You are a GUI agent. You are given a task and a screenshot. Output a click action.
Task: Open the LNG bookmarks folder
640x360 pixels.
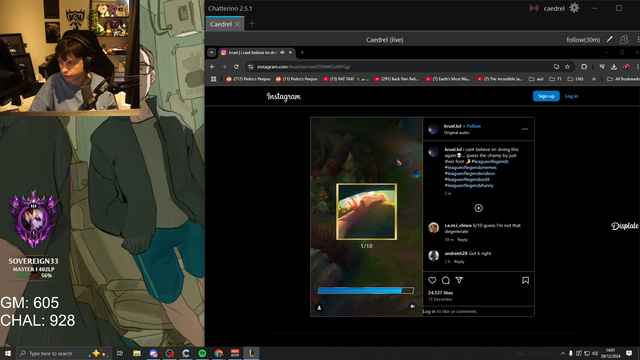tap(576, 79)
